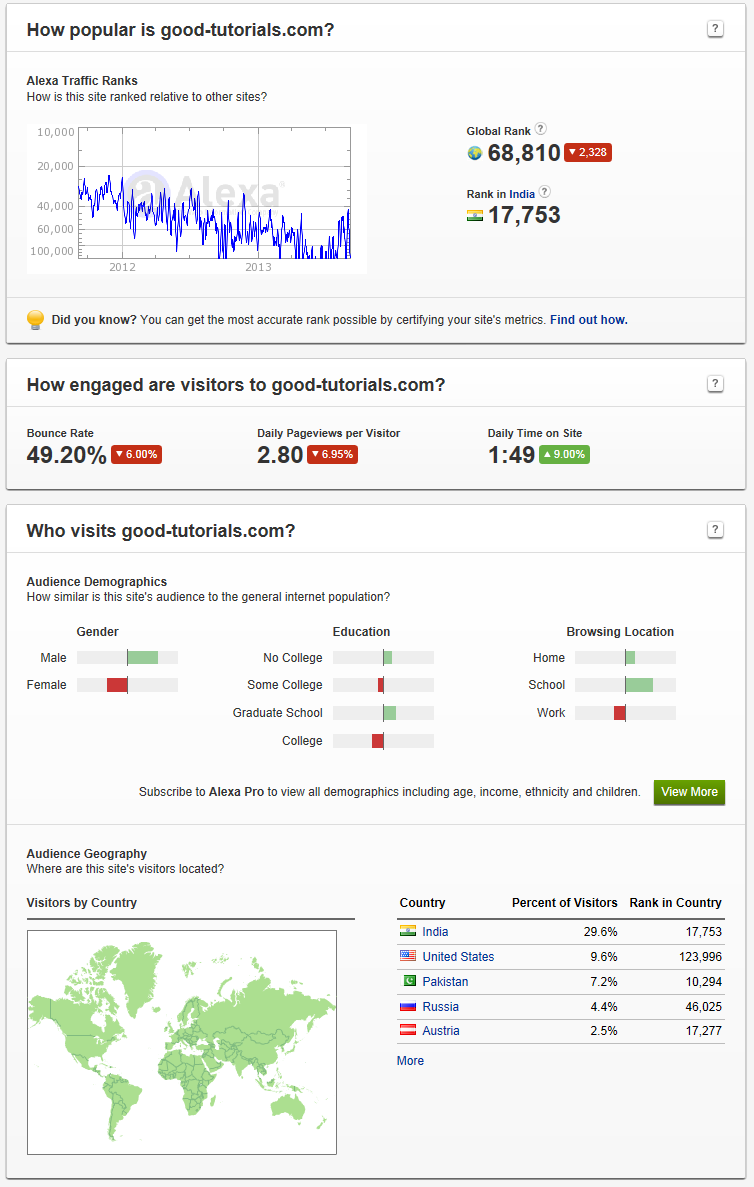Click the Some College education bar
Viewport: 754px width, 1187px height.
[383, 684]
